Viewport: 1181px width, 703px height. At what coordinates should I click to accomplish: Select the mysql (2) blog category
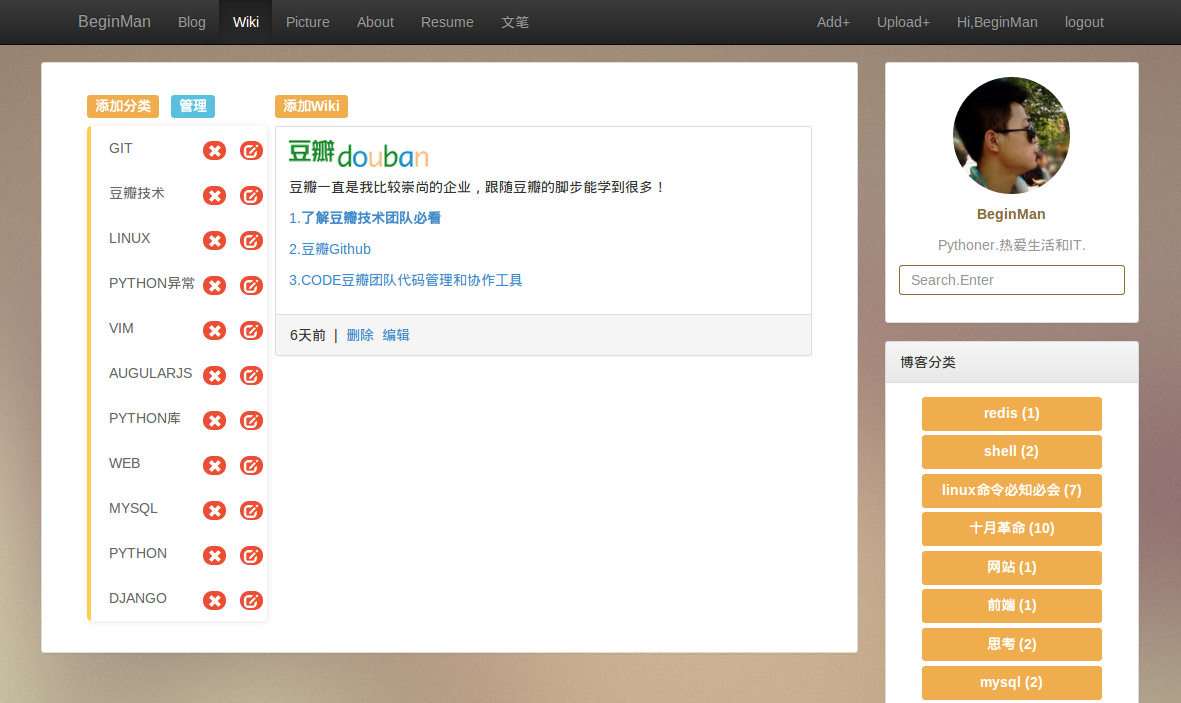tap(1012, 683)
